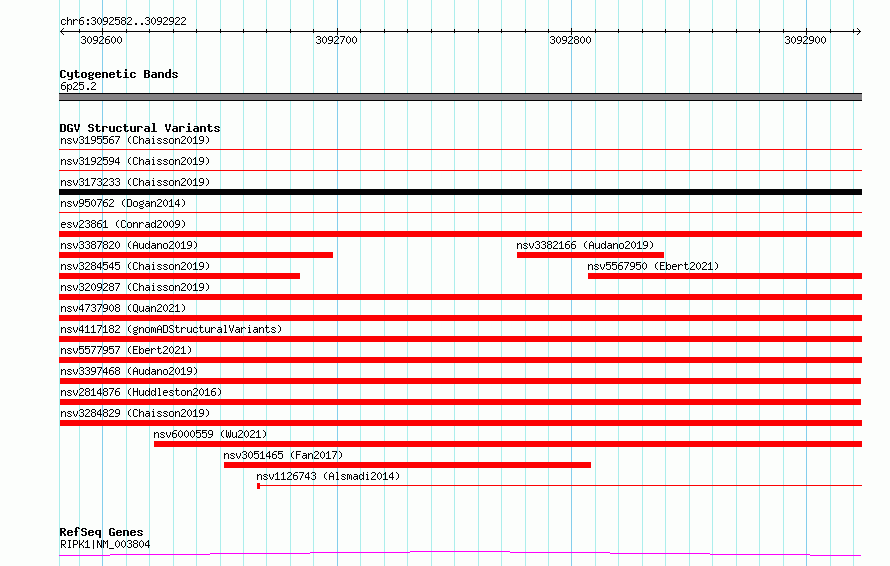
Task: Click the red bar under nsv3382166
Action: pyautogui.click(x=590, y=255)
